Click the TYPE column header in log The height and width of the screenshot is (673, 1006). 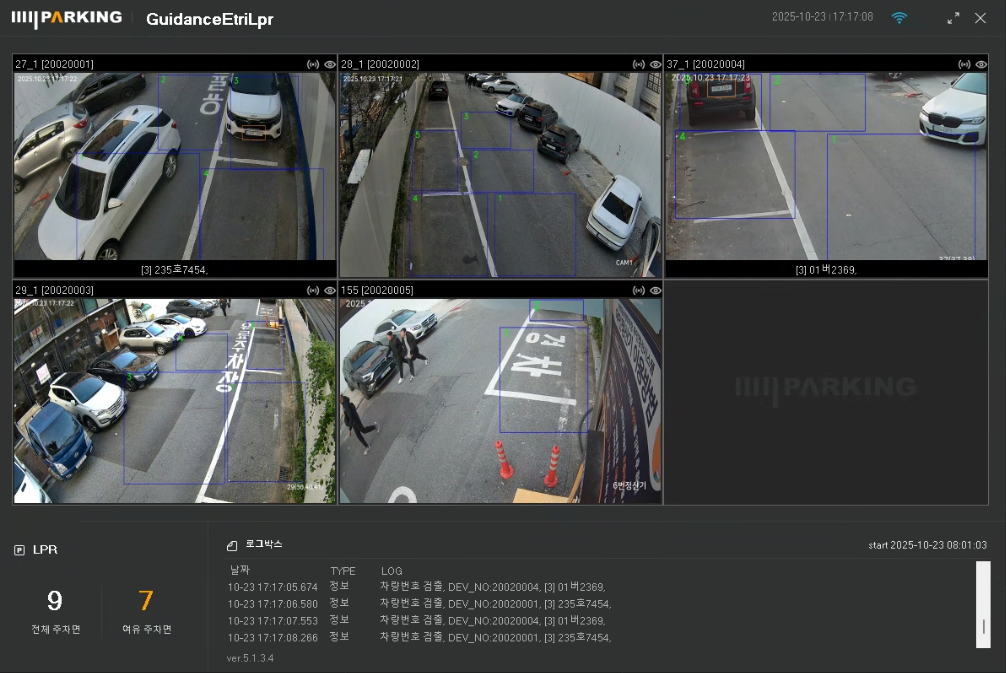[343, 571]
